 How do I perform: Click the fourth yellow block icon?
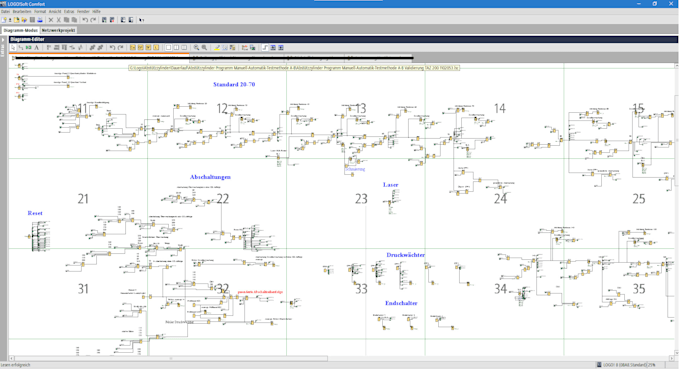[156, 48]
